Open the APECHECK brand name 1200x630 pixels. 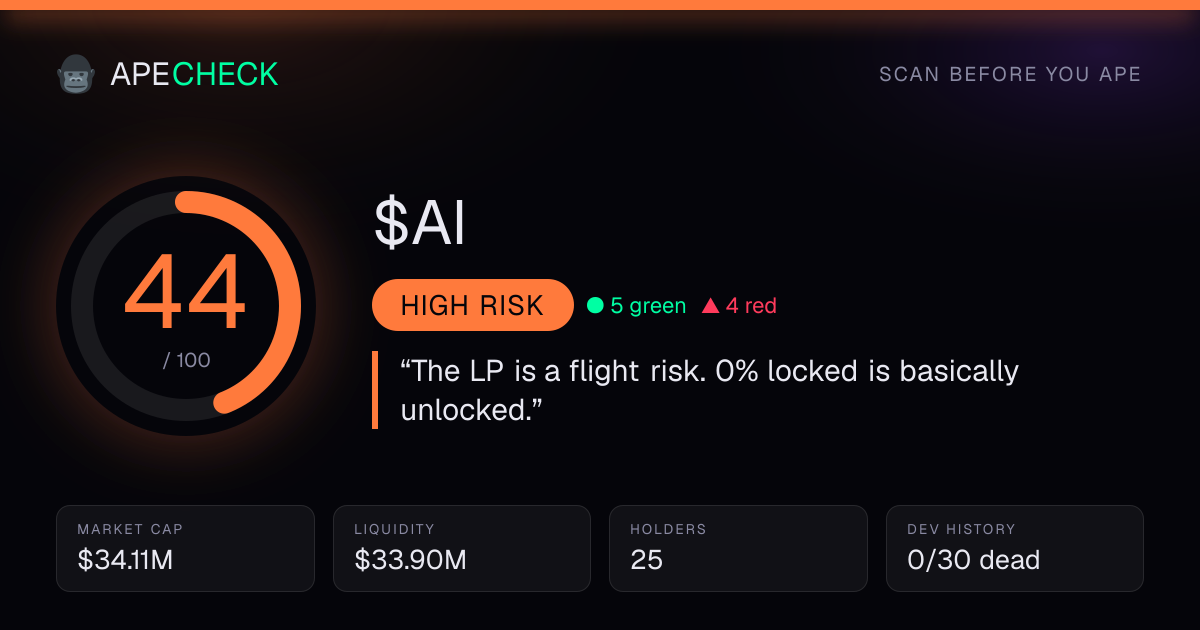[x=194, y=74]
